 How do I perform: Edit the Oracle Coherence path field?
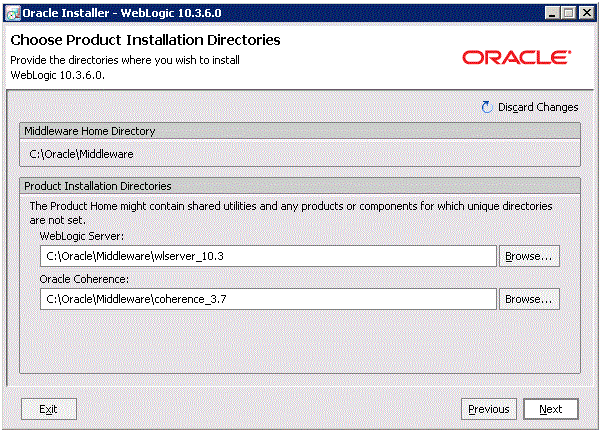pyautogui.click(x=268, y=299)
